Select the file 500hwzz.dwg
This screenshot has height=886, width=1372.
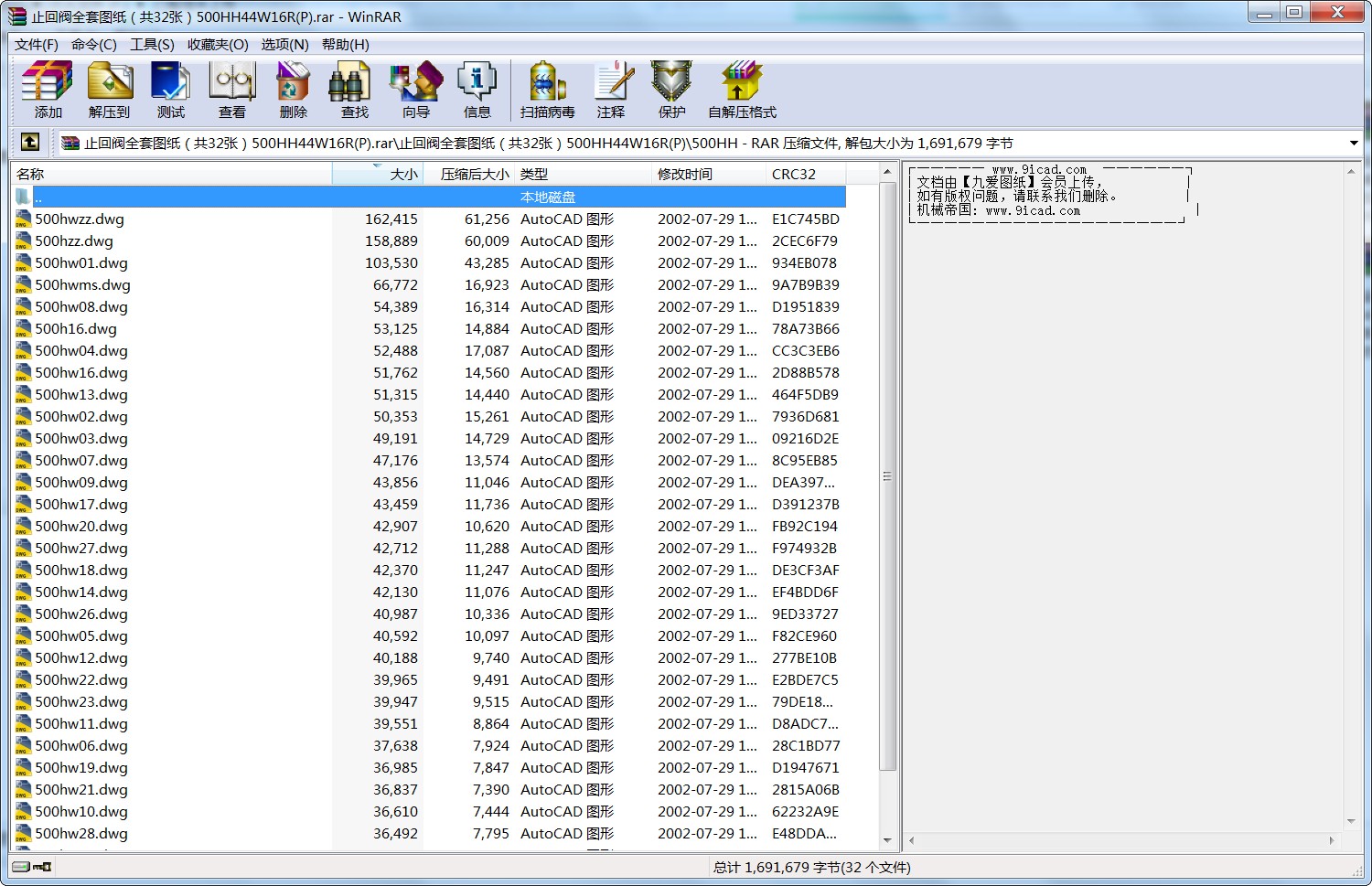[x=80, y=219]
